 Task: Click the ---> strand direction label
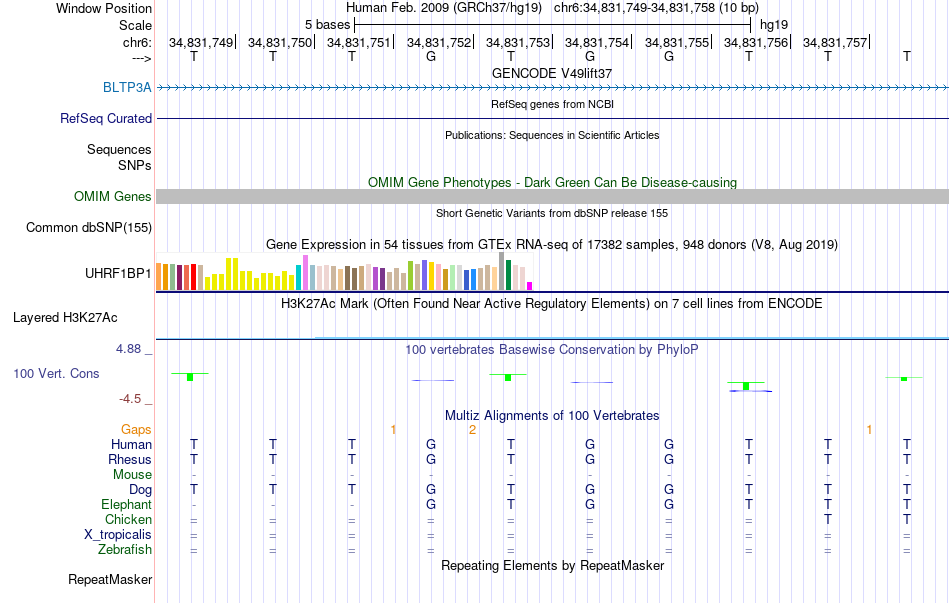pyautogui.click(x=142, y=58)
